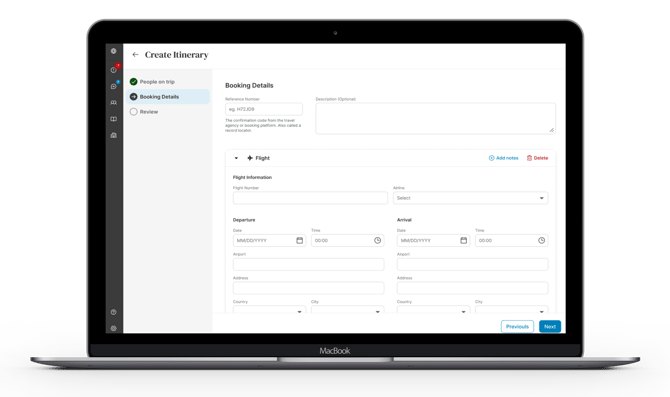Click the Create Itinerary title
Image resolution: width=670 pixels, height=397 pixels.
[176, 55]
